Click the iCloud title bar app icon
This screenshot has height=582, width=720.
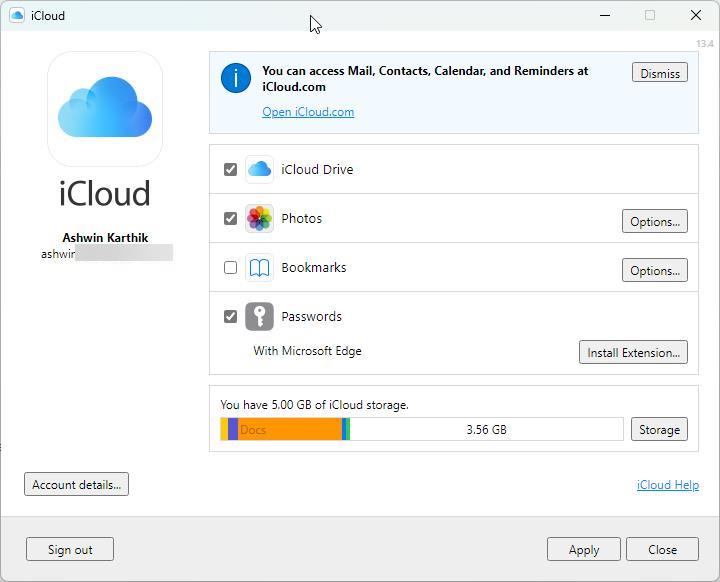17,16
